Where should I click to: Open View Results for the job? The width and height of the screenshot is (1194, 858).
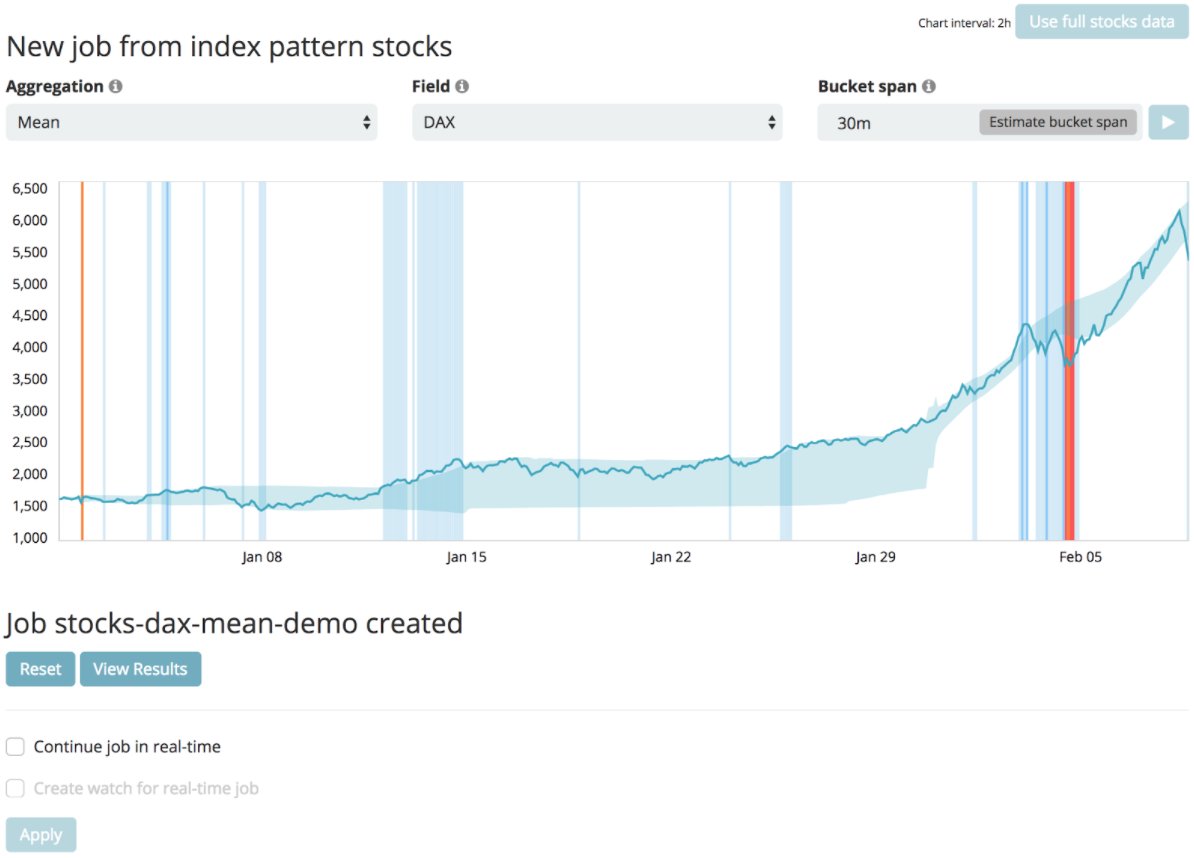point(140,669)
